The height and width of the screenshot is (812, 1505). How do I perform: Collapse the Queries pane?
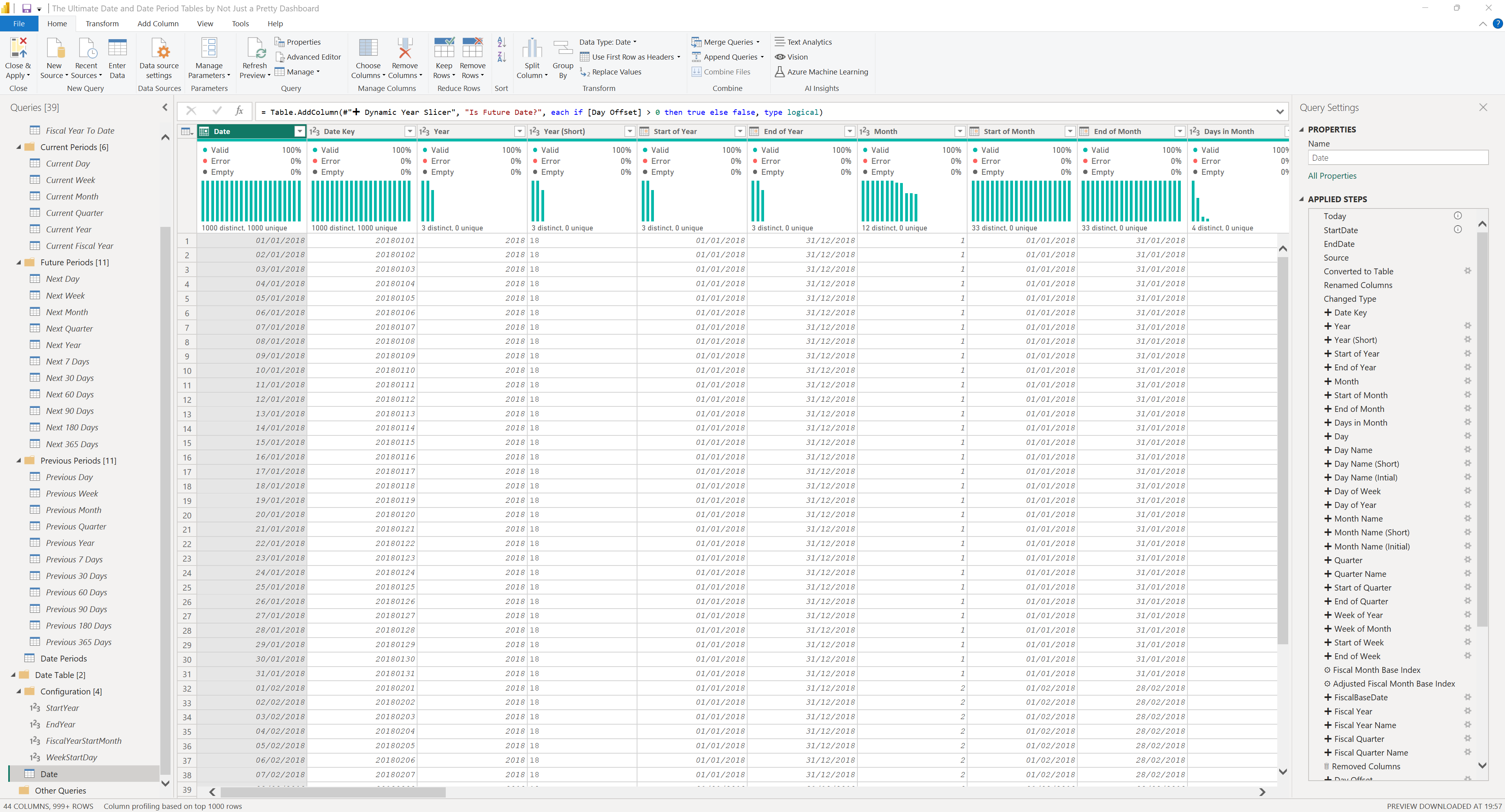[x=165, y=107]
